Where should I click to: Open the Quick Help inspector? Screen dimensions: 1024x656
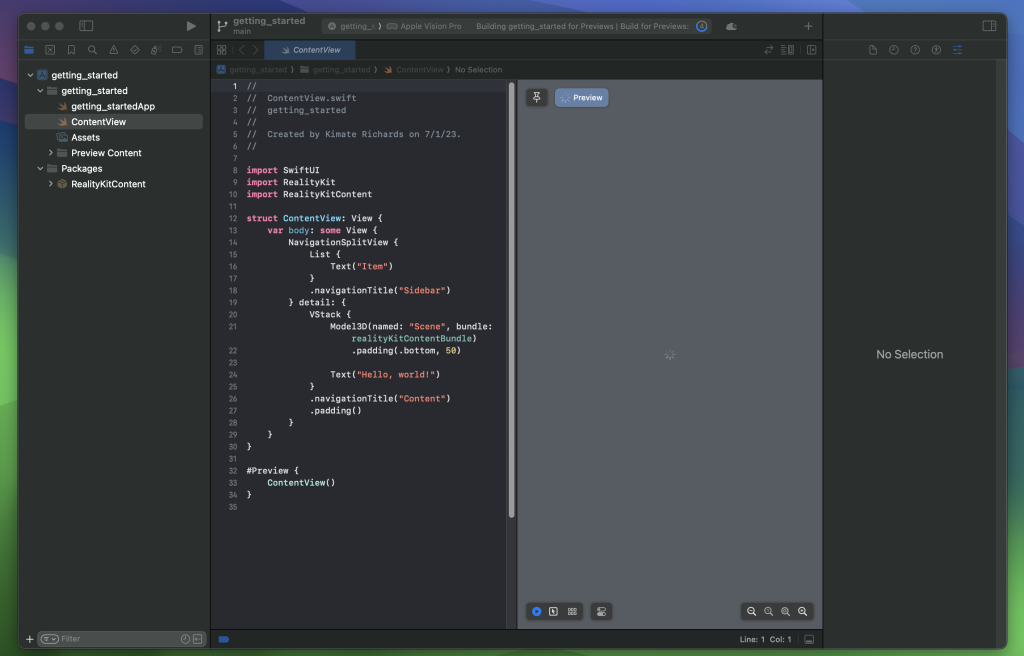(915, 50)
